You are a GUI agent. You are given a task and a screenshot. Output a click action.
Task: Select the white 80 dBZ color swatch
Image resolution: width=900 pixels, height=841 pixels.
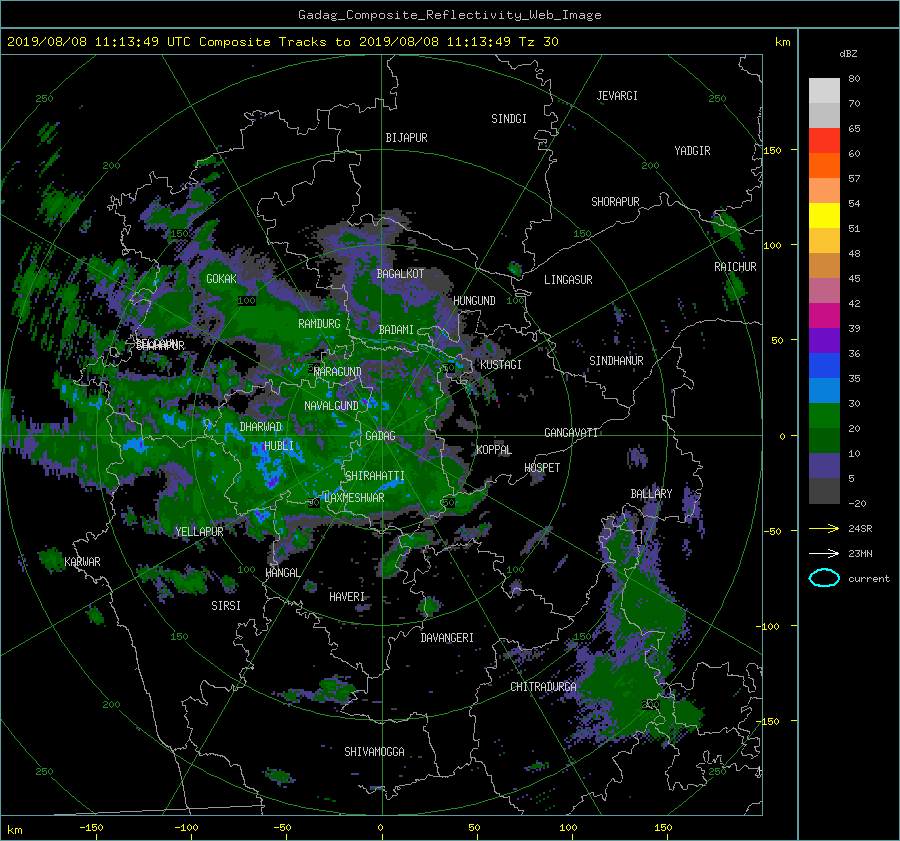(824, 90)
